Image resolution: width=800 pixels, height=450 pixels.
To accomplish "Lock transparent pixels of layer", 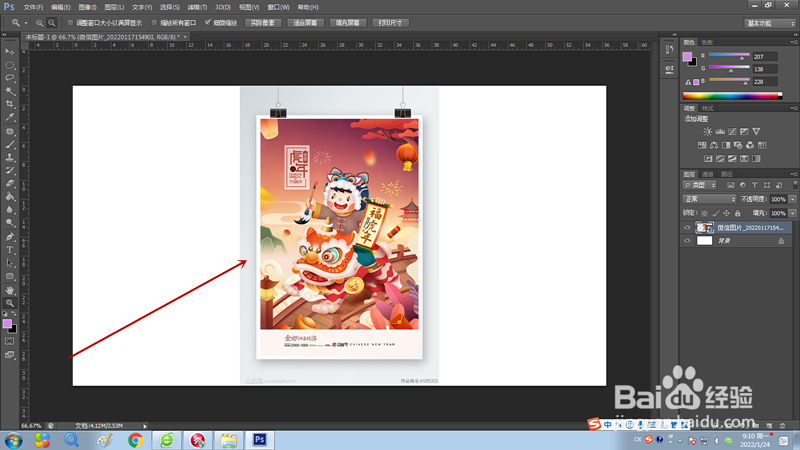I will coord(705,213).
